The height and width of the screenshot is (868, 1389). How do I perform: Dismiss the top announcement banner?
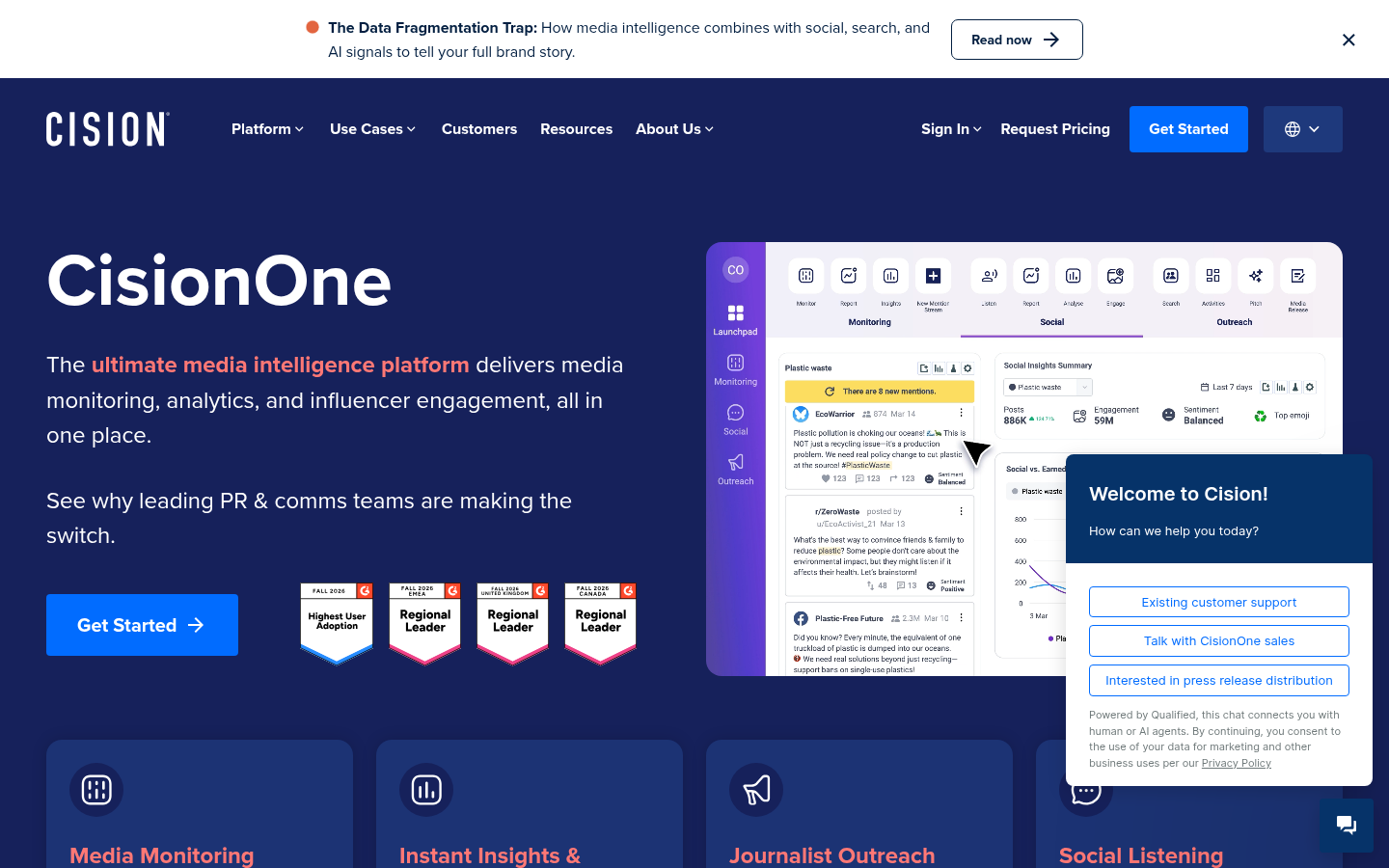tap(1348, 40)
